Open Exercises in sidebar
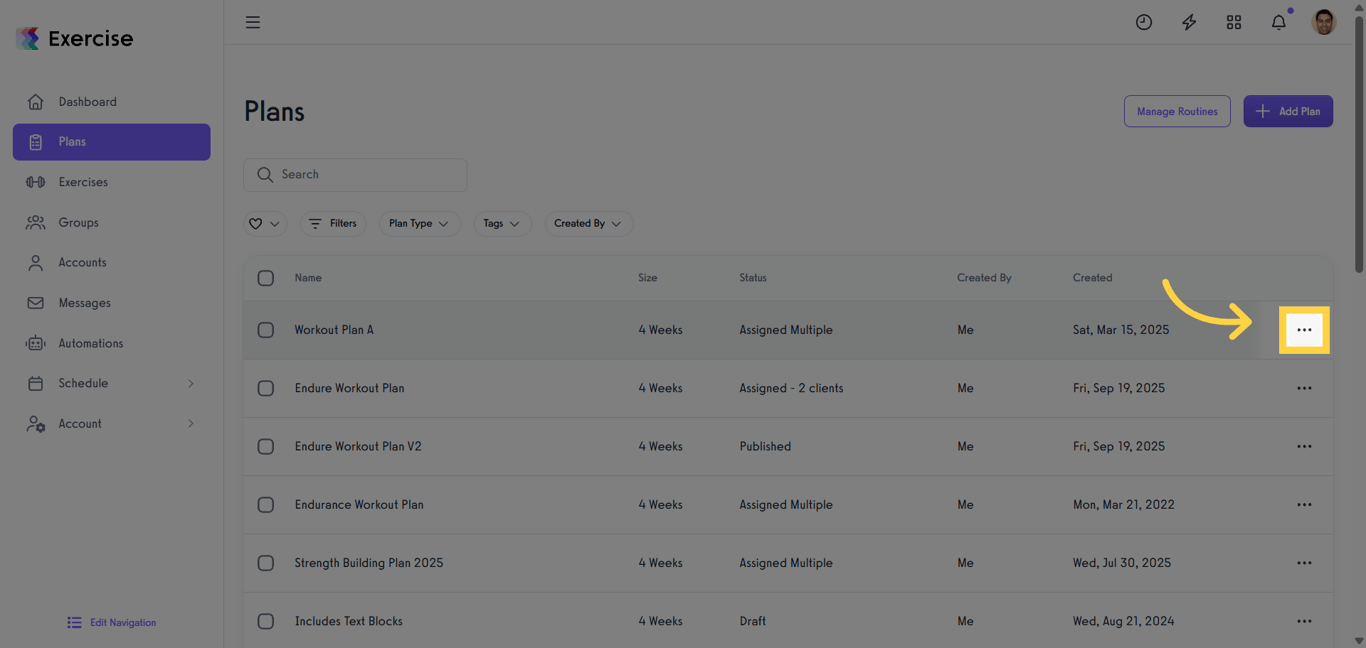This screenshot has width=1366, height=648. 111,182
